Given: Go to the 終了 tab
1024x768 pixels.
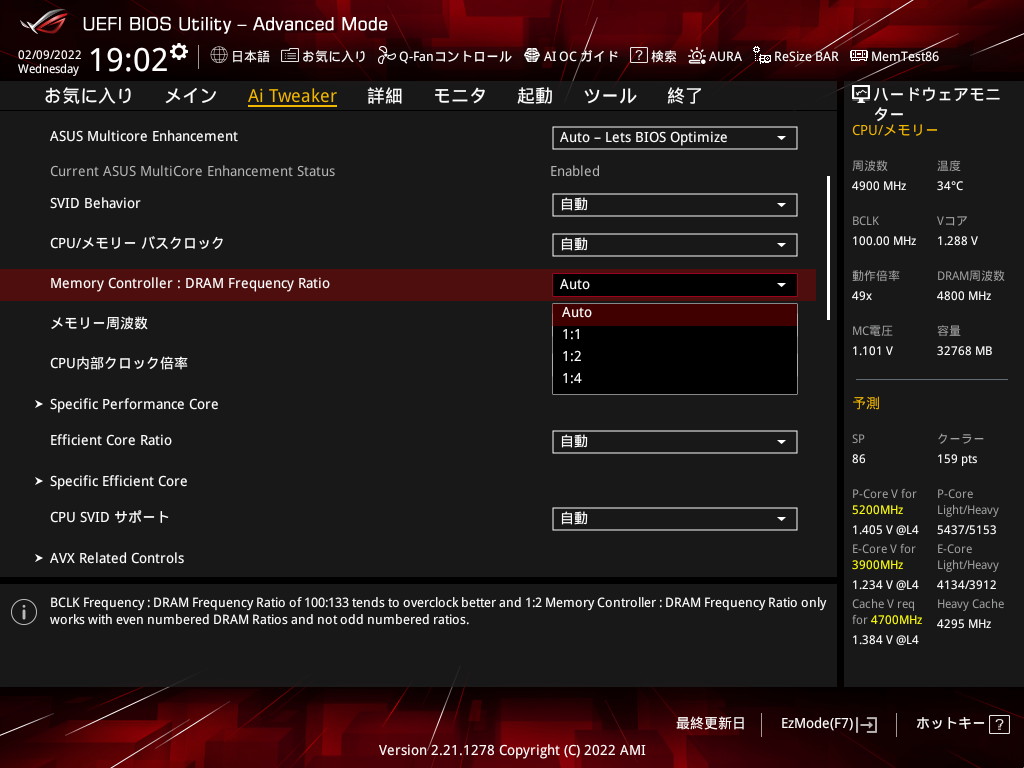Looking at the screenshot, I should click(x=684, y=96).
